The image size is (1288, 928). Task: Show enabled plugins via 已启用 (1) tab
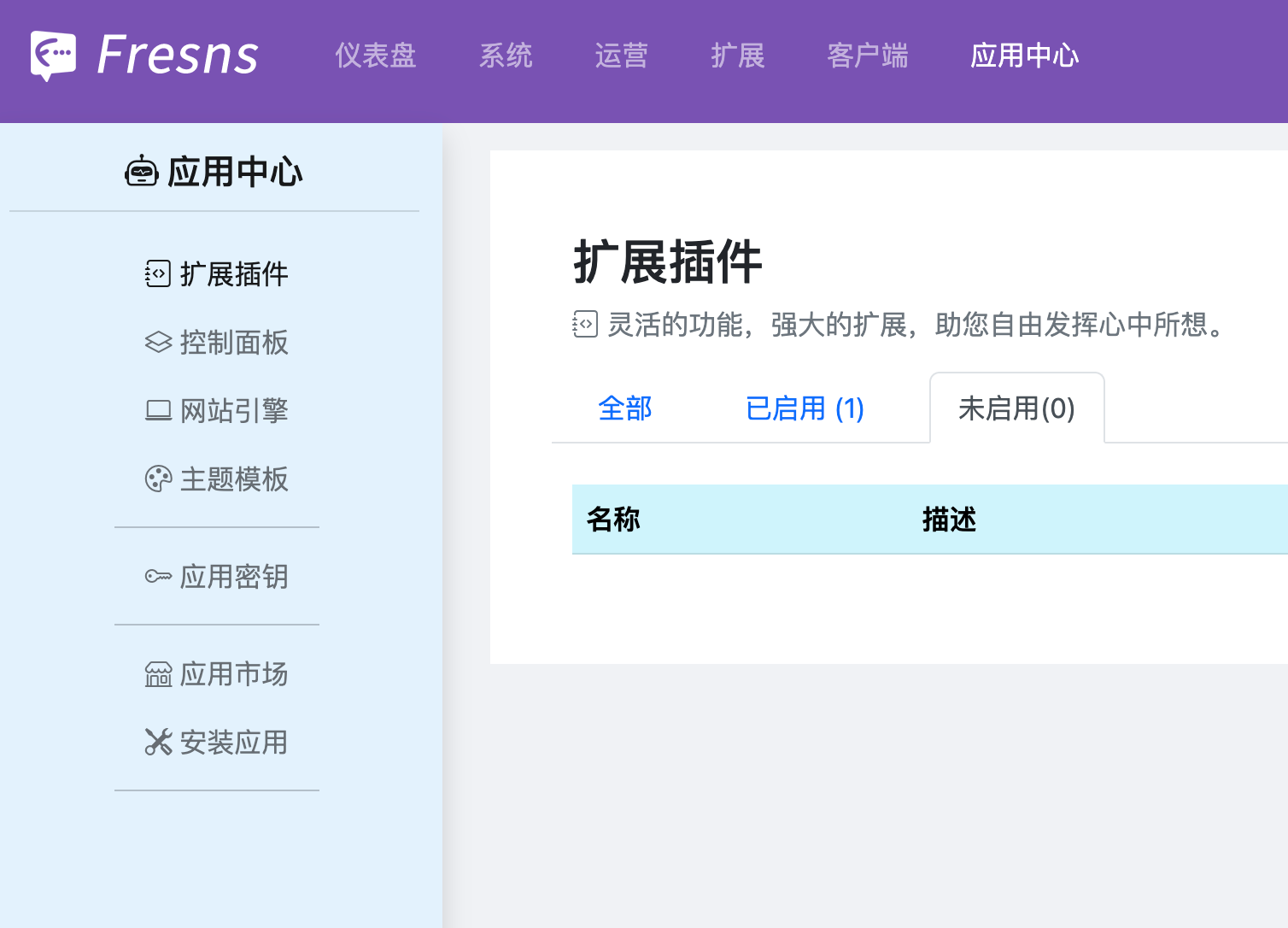(805, 408)
